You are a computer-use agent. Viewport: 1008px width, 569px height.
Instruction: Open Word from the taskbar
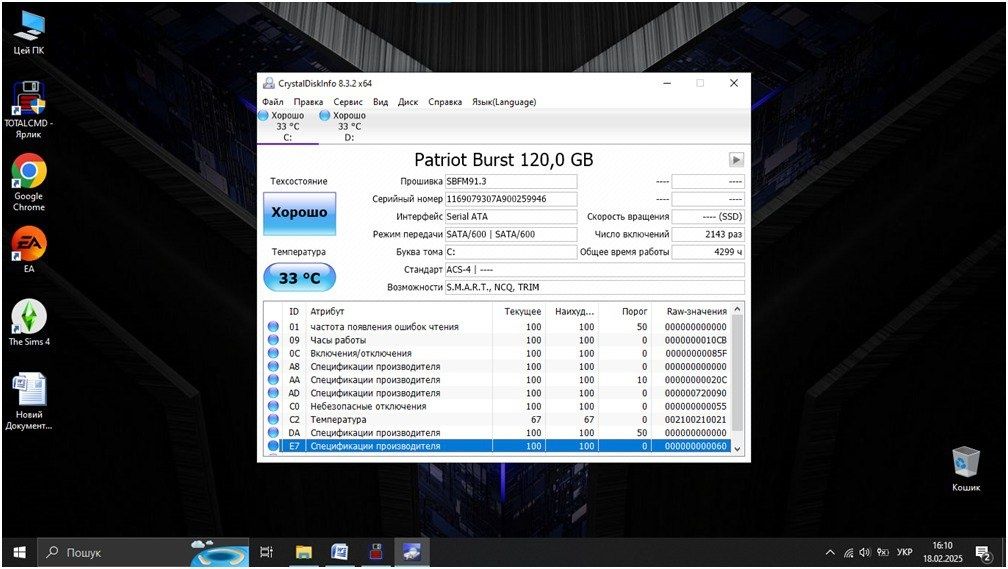[x=339, y=552]
